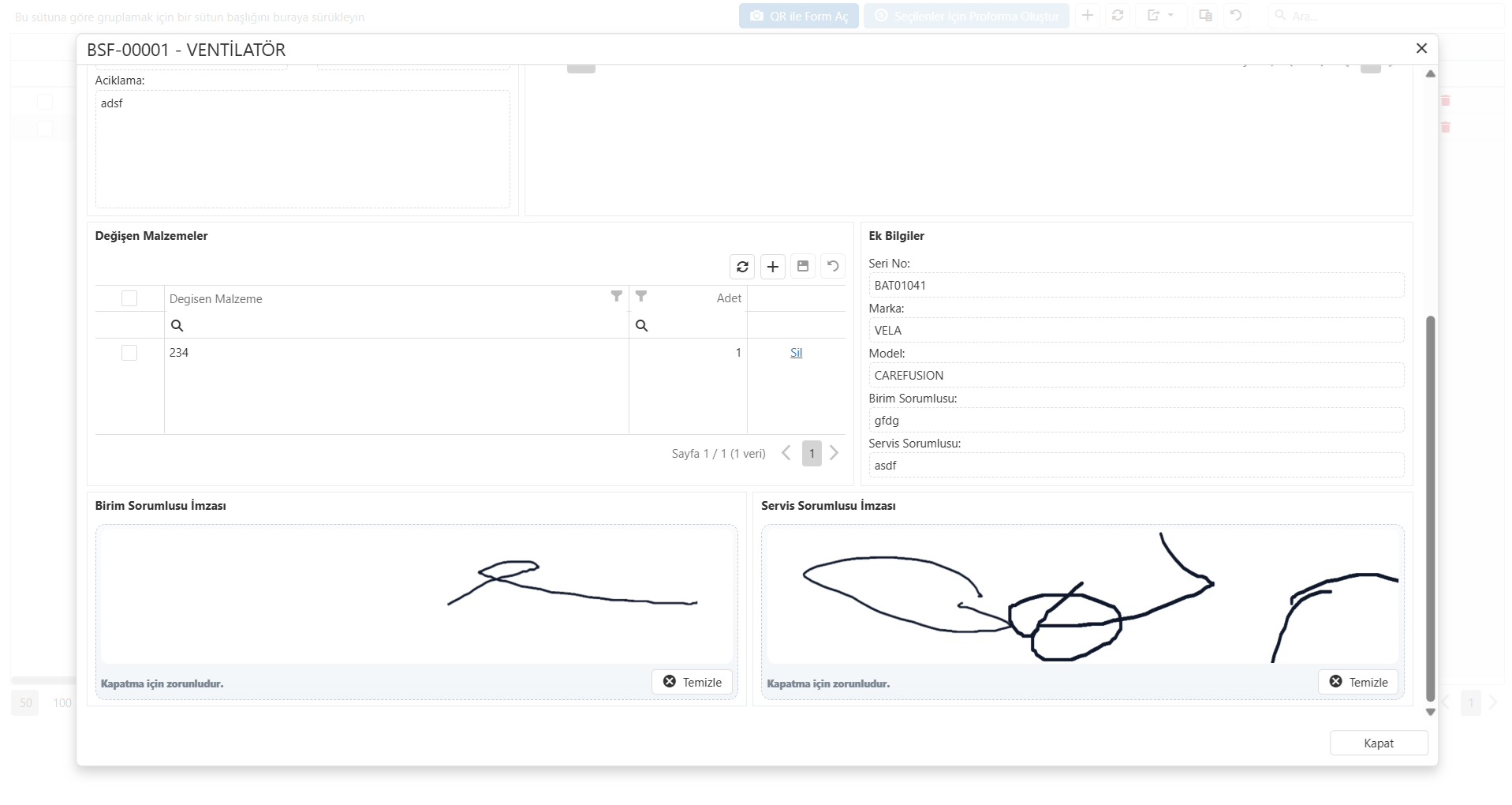Sort by the Adet column header

point(729,298)
